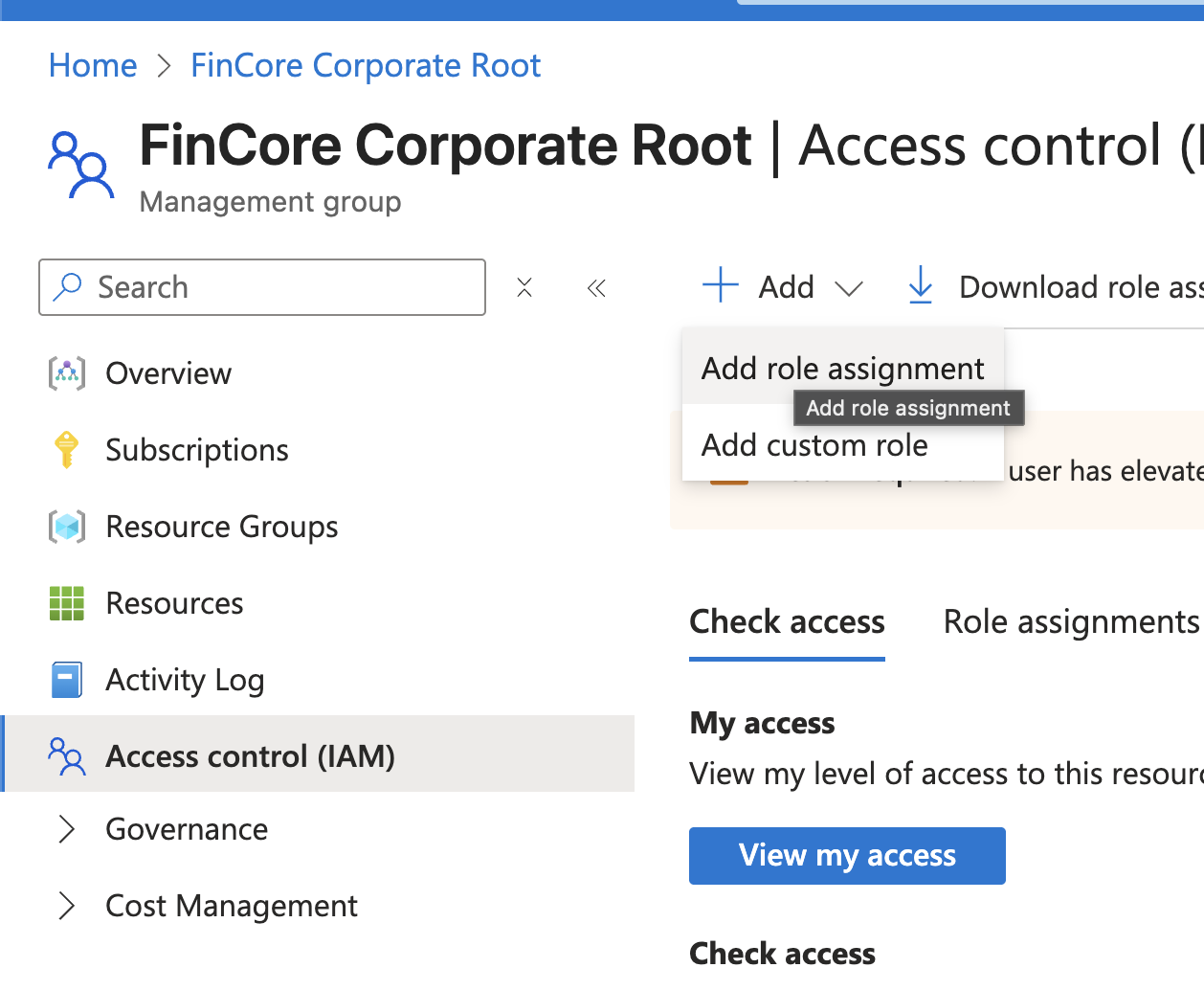Click into the sidebar Search field
Screen dimensions: 1204x990
(278, 287)
